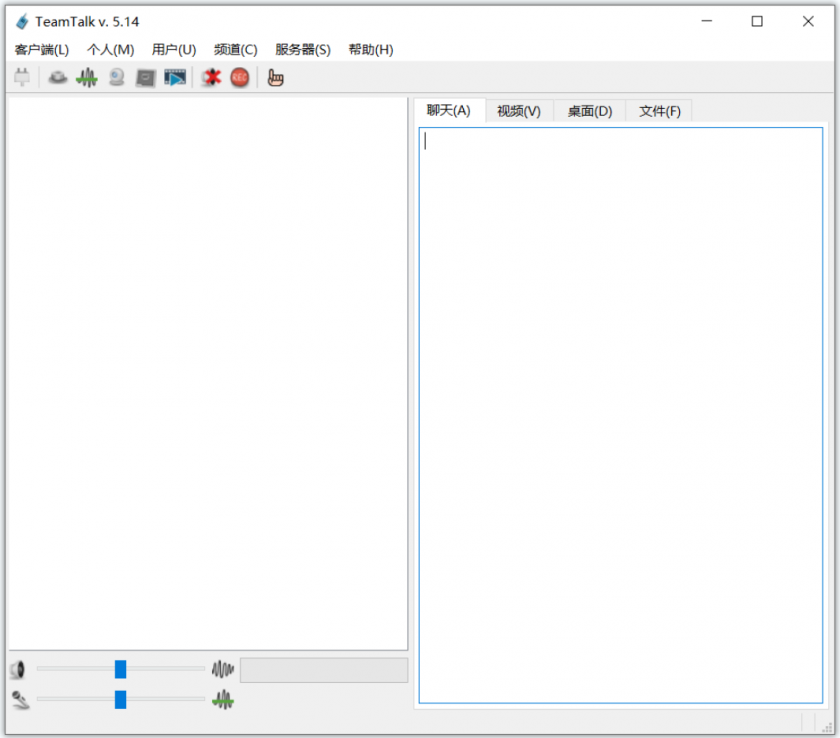Viewport: 840px width, 738px height.
Task: Open the 个人(M) menu
Action: point(110,50)
